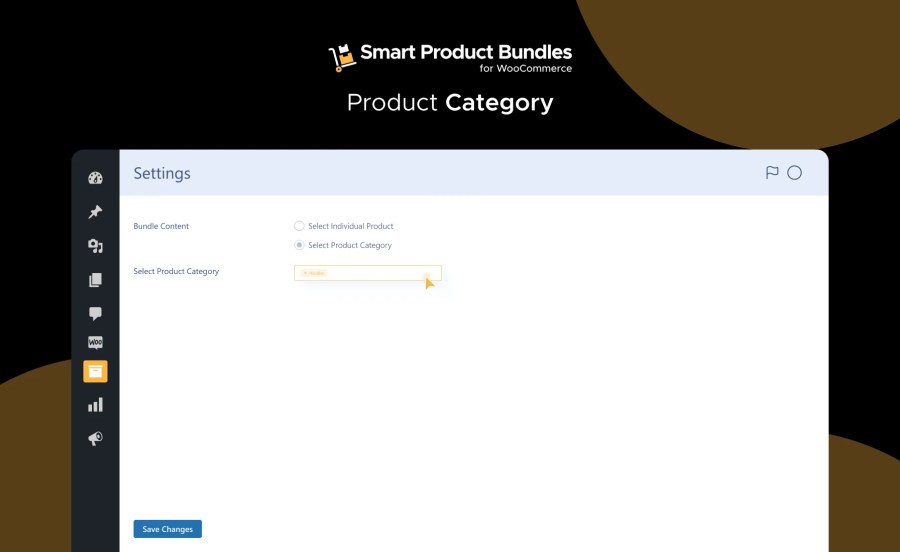This screenshot has height=552, width=900.
Task: Choose Select Individual Product radio button
Action: [299, 226]
